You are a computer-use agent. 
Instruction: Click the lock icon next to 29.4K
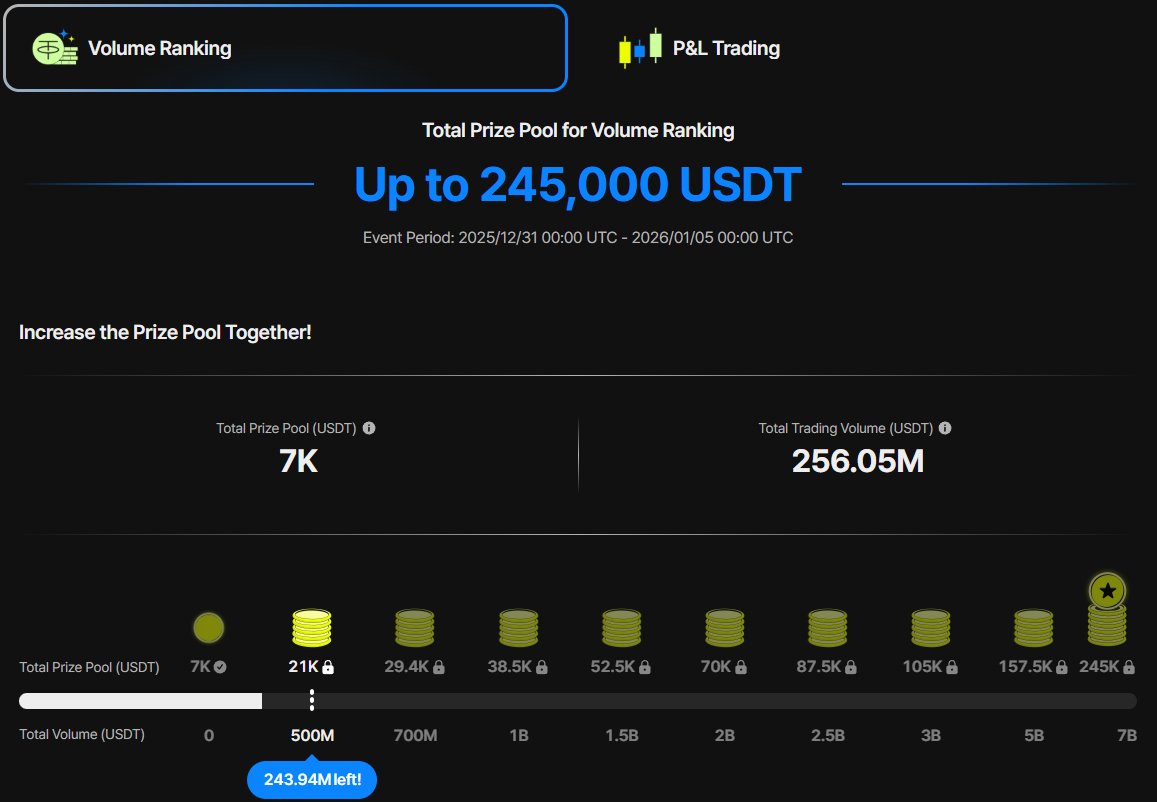[x=438, y=667]
